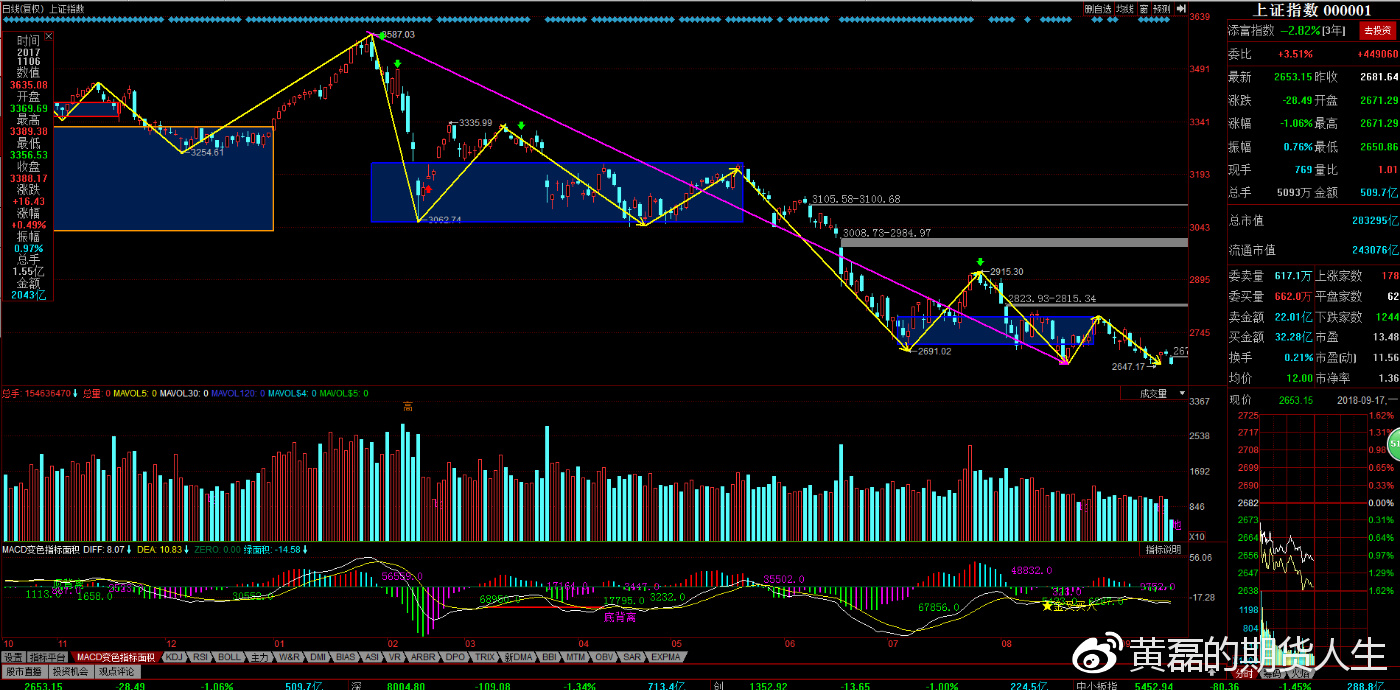Switch to the RSI indicator tab

(x=200, y=657)
